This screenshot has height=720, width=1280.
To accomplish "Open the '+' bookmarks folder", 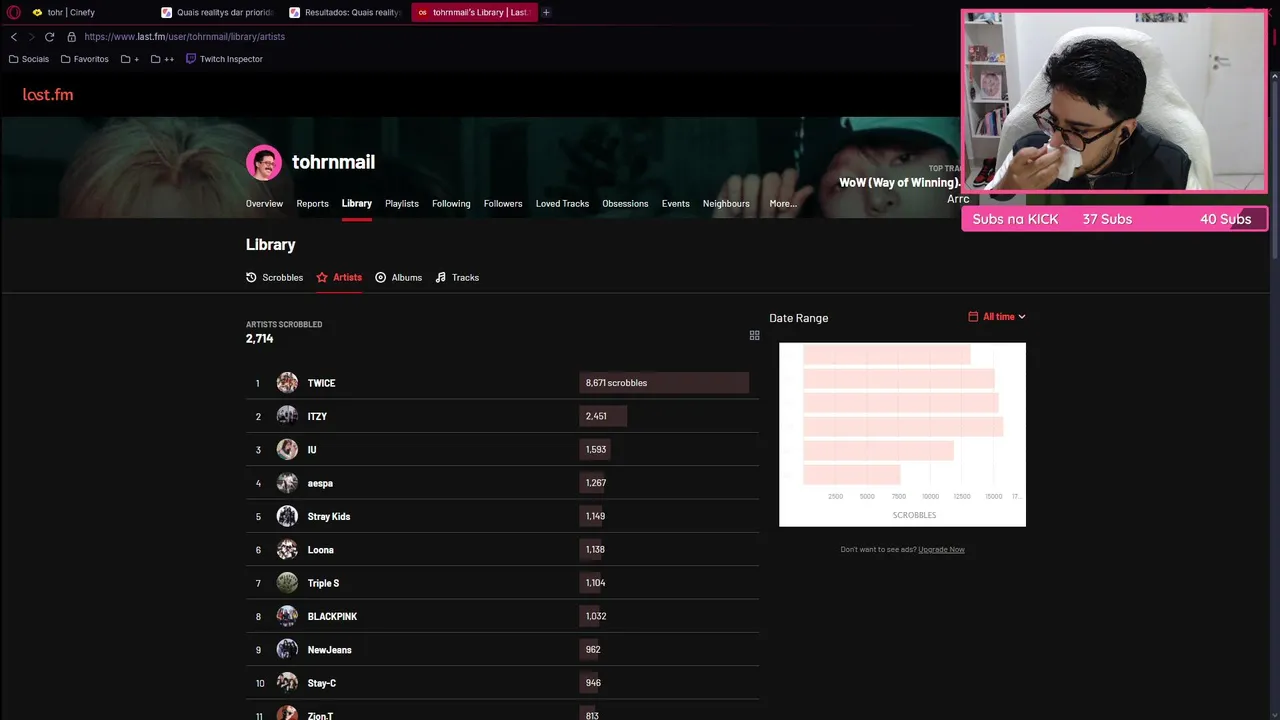I will pyautogui.click(x=130, y=59).
